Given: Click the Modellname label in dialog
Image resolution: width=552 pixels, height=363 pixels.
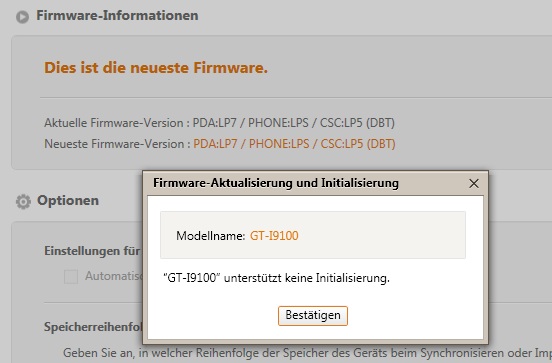Looking at the screenshot, I should (x=211, y=236).
